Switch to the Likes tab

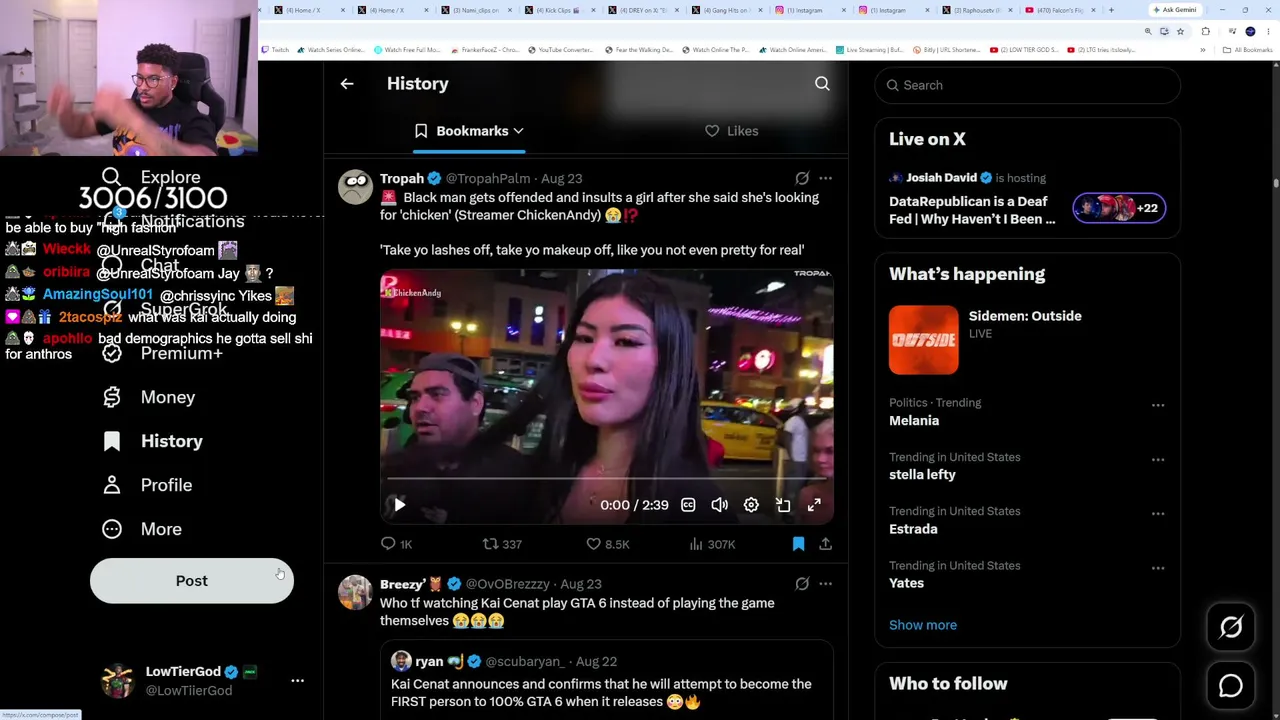click(731, 131)
